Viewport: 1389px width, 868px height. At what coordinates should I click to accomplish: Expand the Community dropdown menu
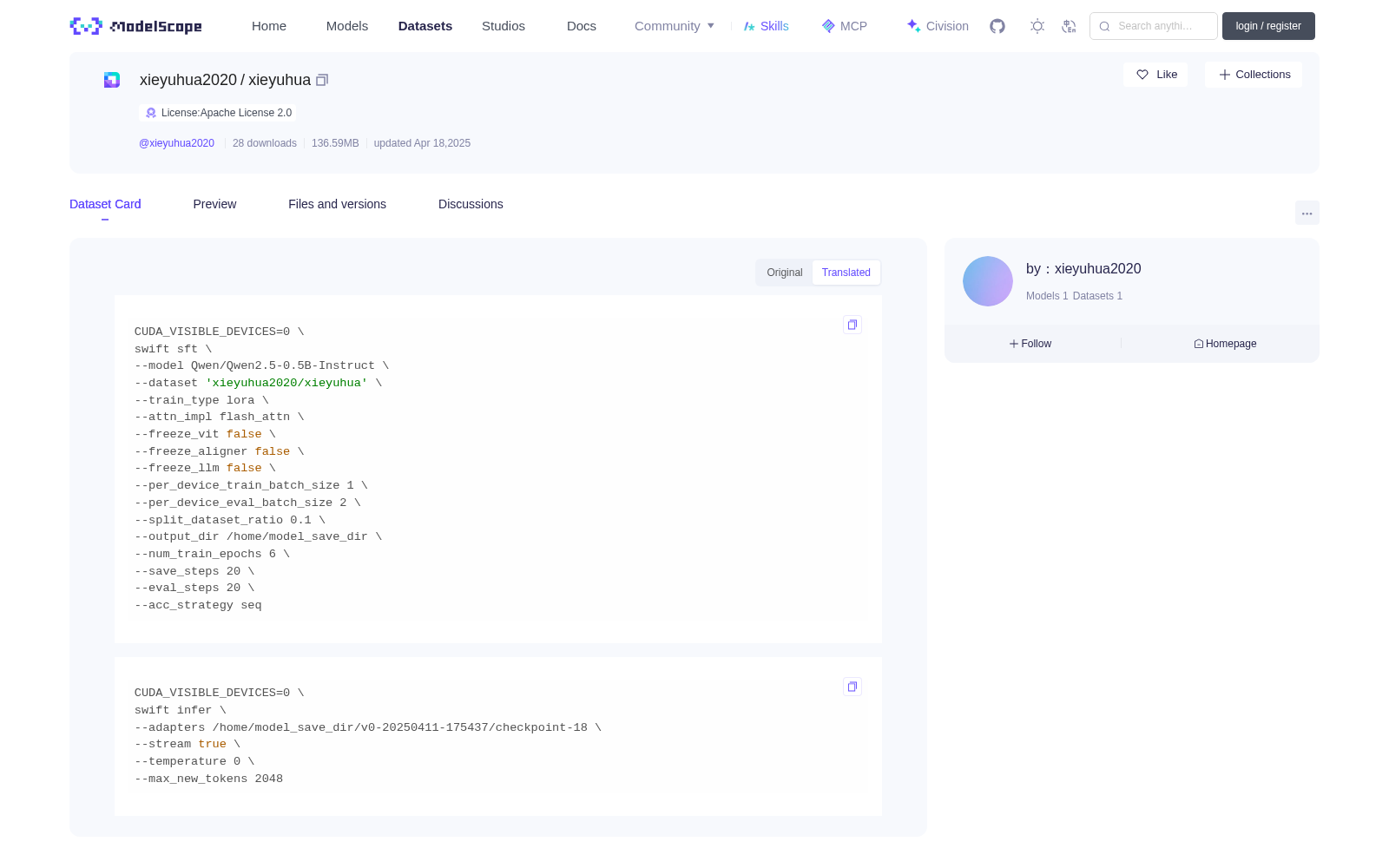[x=675, y=26]
